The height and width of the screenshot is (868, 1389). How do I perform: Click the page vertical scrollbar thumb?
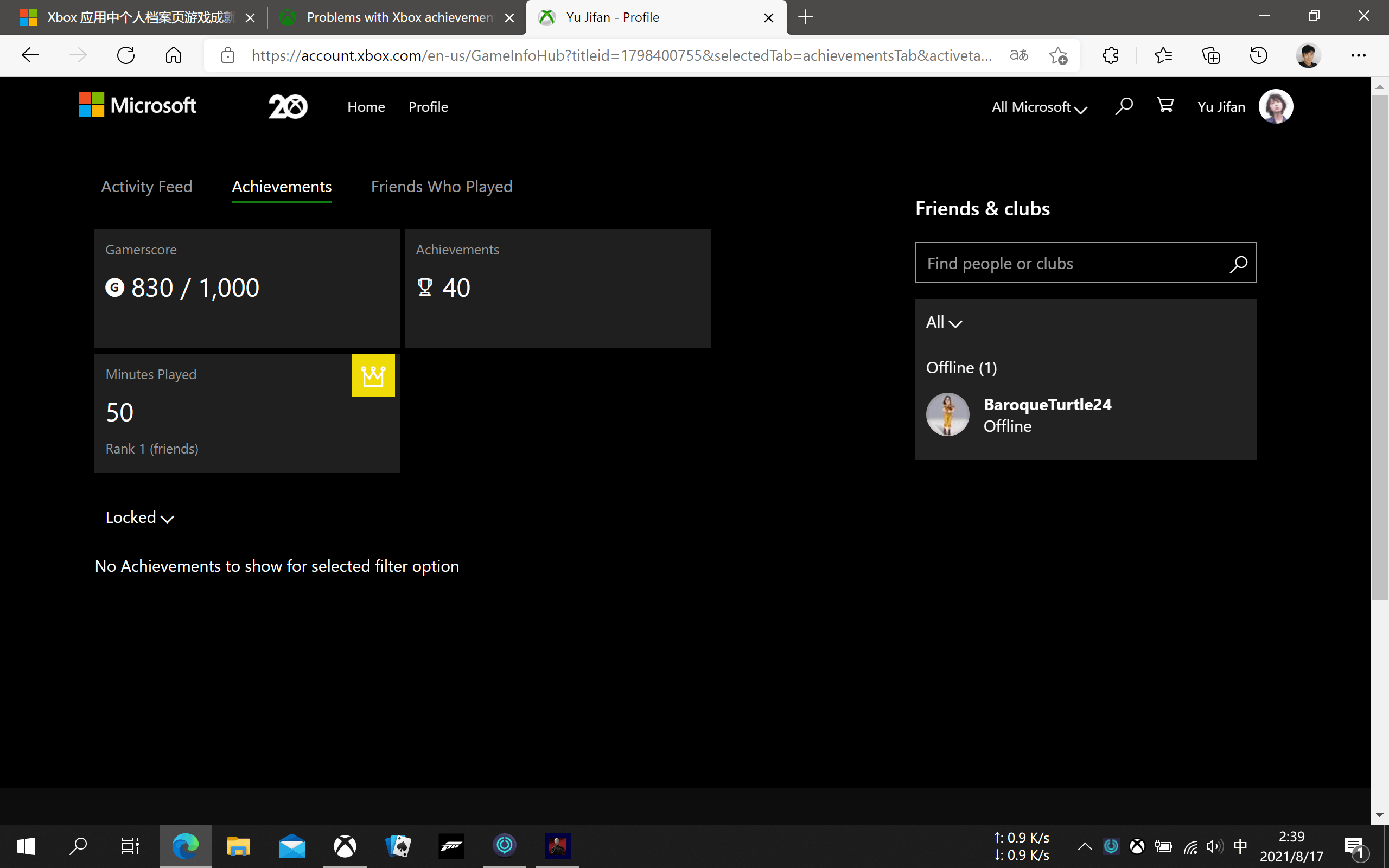[x=1379, y=347]
